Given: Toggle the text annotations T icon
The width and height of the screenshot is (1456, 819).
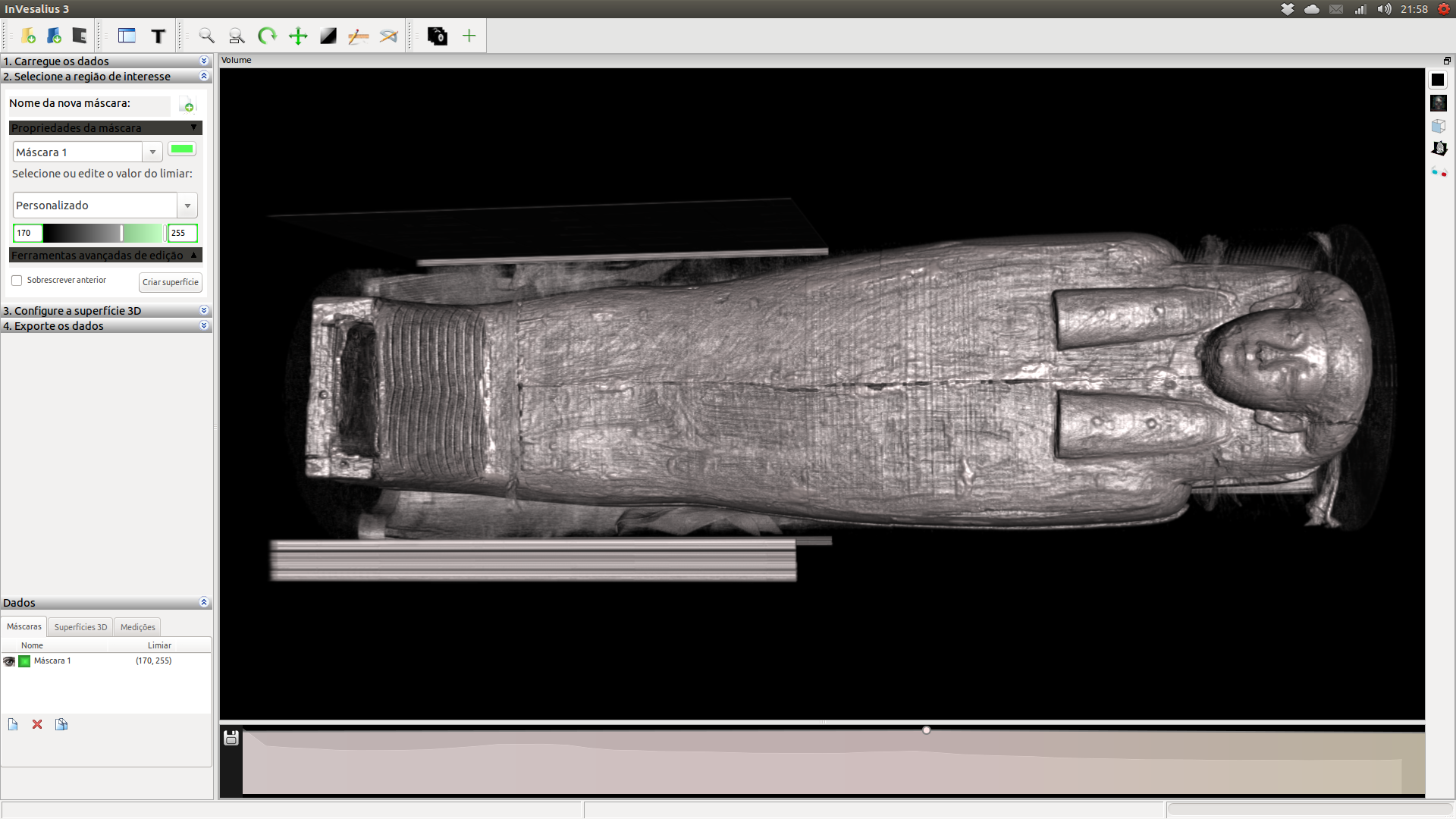Looking at the screenshot, I should [x=158, y=36].
